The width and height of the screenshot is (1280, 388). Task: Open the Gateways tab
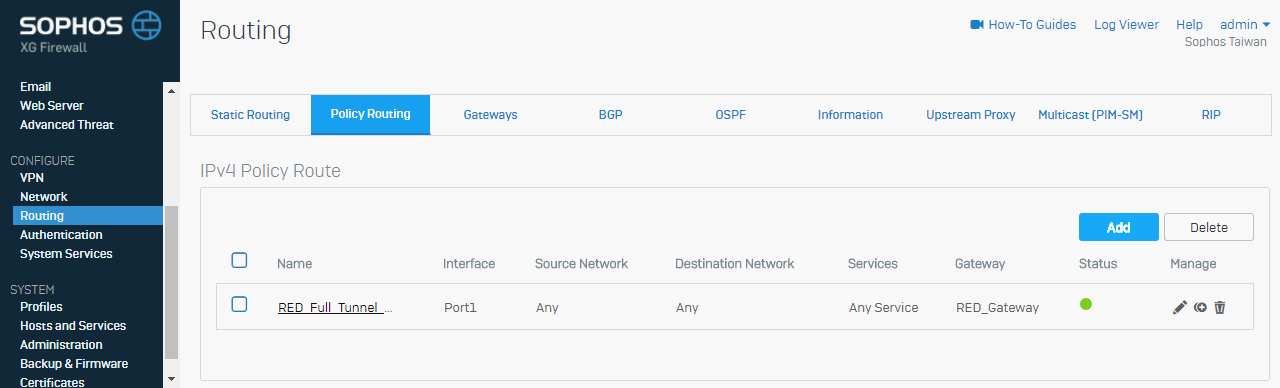coord(490,115)
